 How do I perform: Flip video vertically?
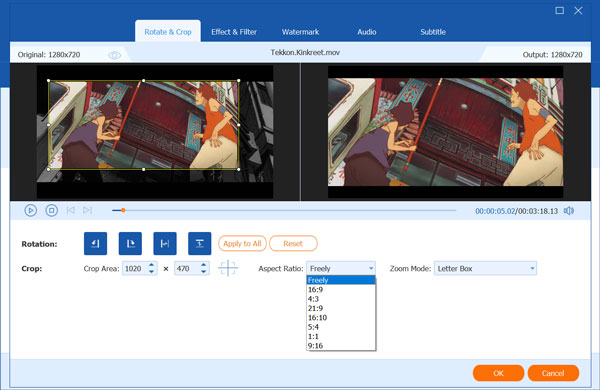click(x=199, y=243)
